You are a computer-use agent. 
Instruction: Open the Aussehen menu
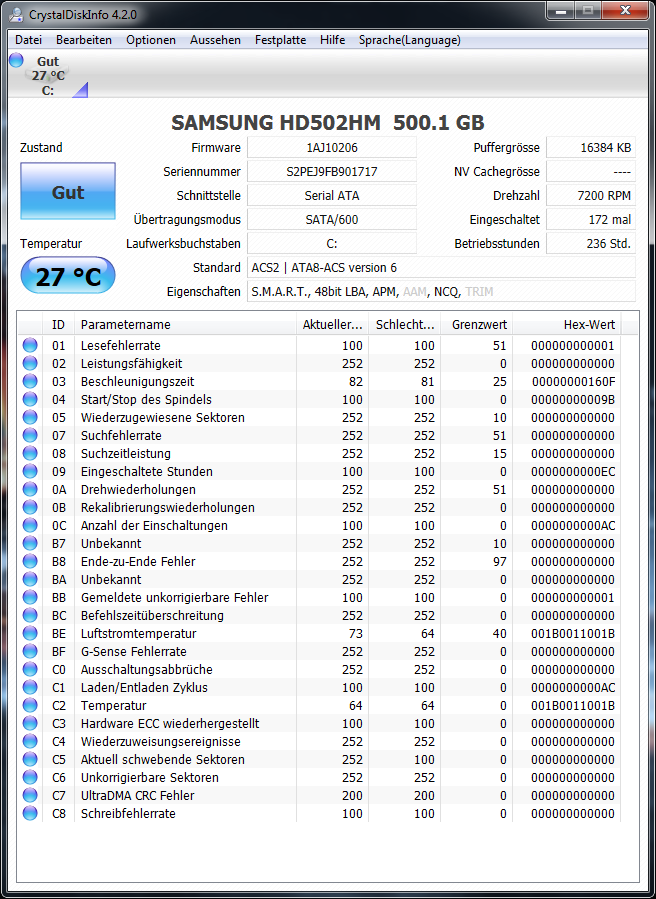click(x=215, y=40)
